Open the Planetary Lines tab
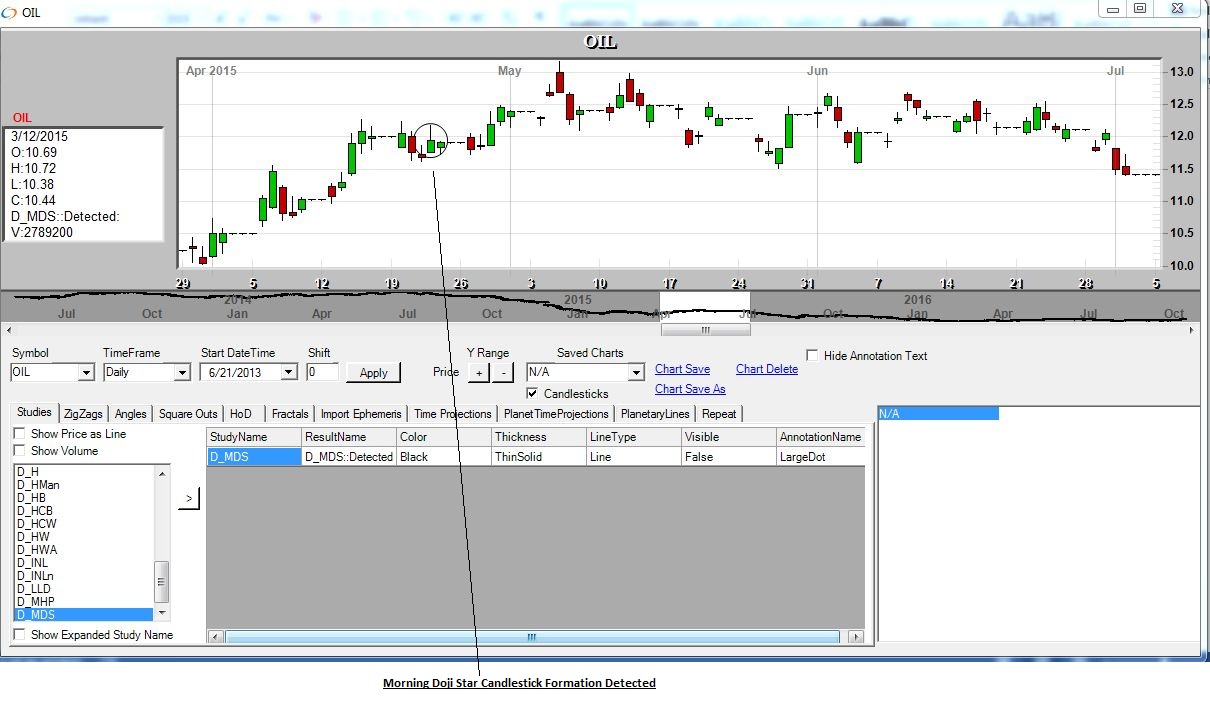The height and width of the screenshot is (702, 1210). pyautogui.click(x=654, y=414)
